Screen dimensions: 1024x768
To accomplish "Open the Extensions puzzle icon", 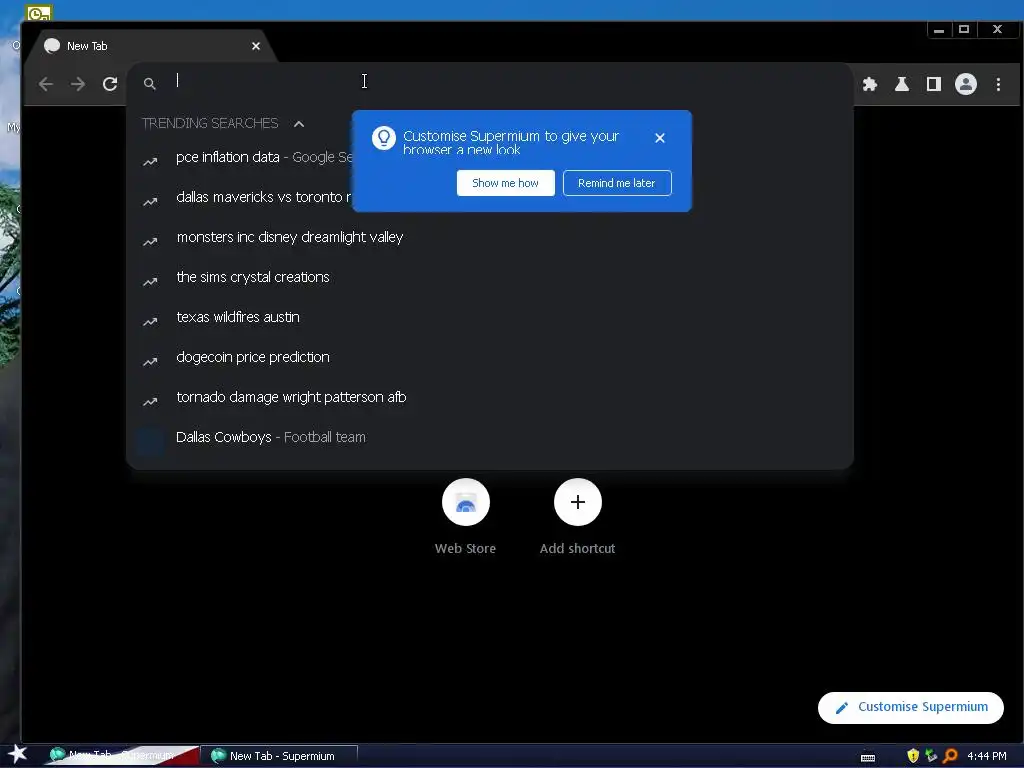I will click(869, 84).
